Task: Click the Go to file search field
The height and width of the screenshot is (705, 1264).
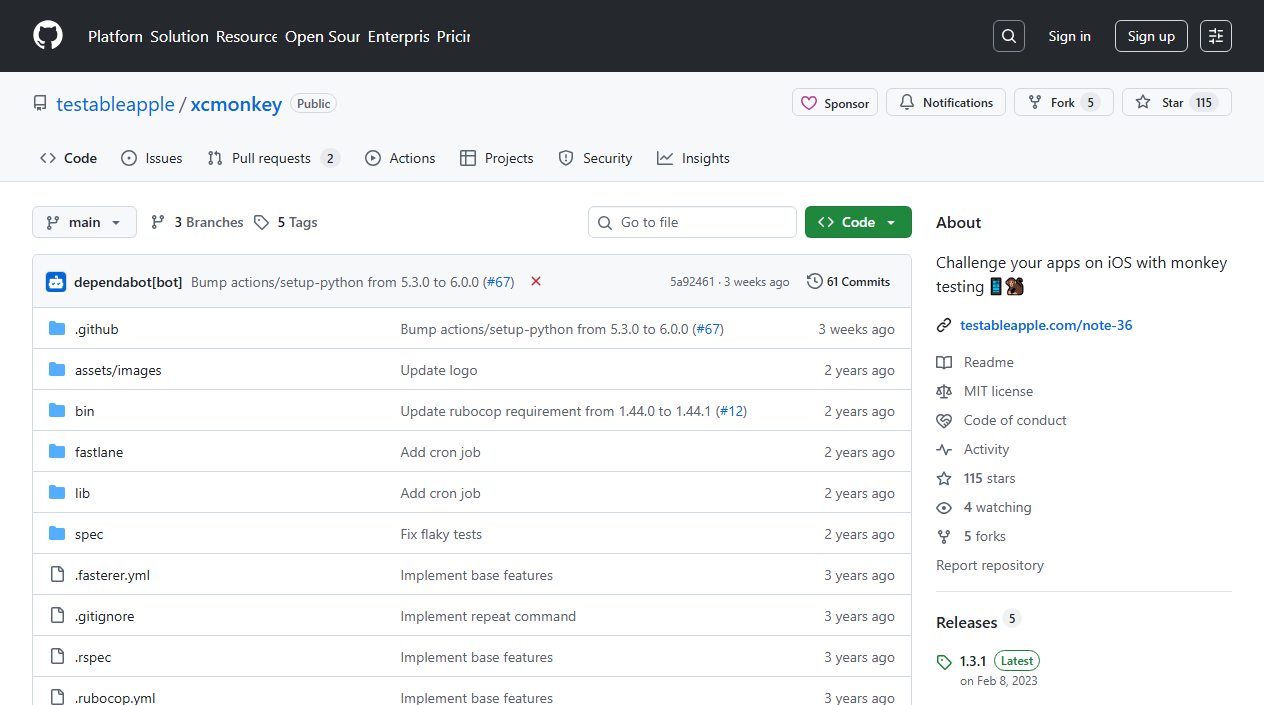Action: click(x=692, y=222)
